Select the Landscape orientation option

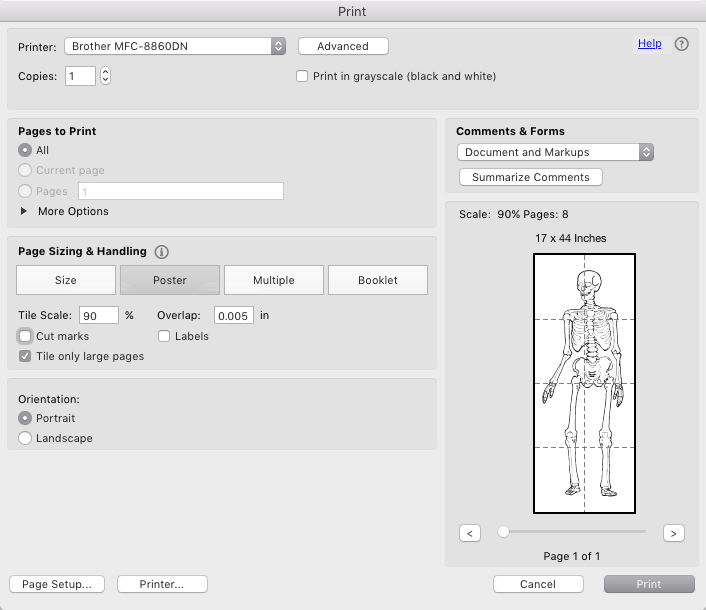25,438
